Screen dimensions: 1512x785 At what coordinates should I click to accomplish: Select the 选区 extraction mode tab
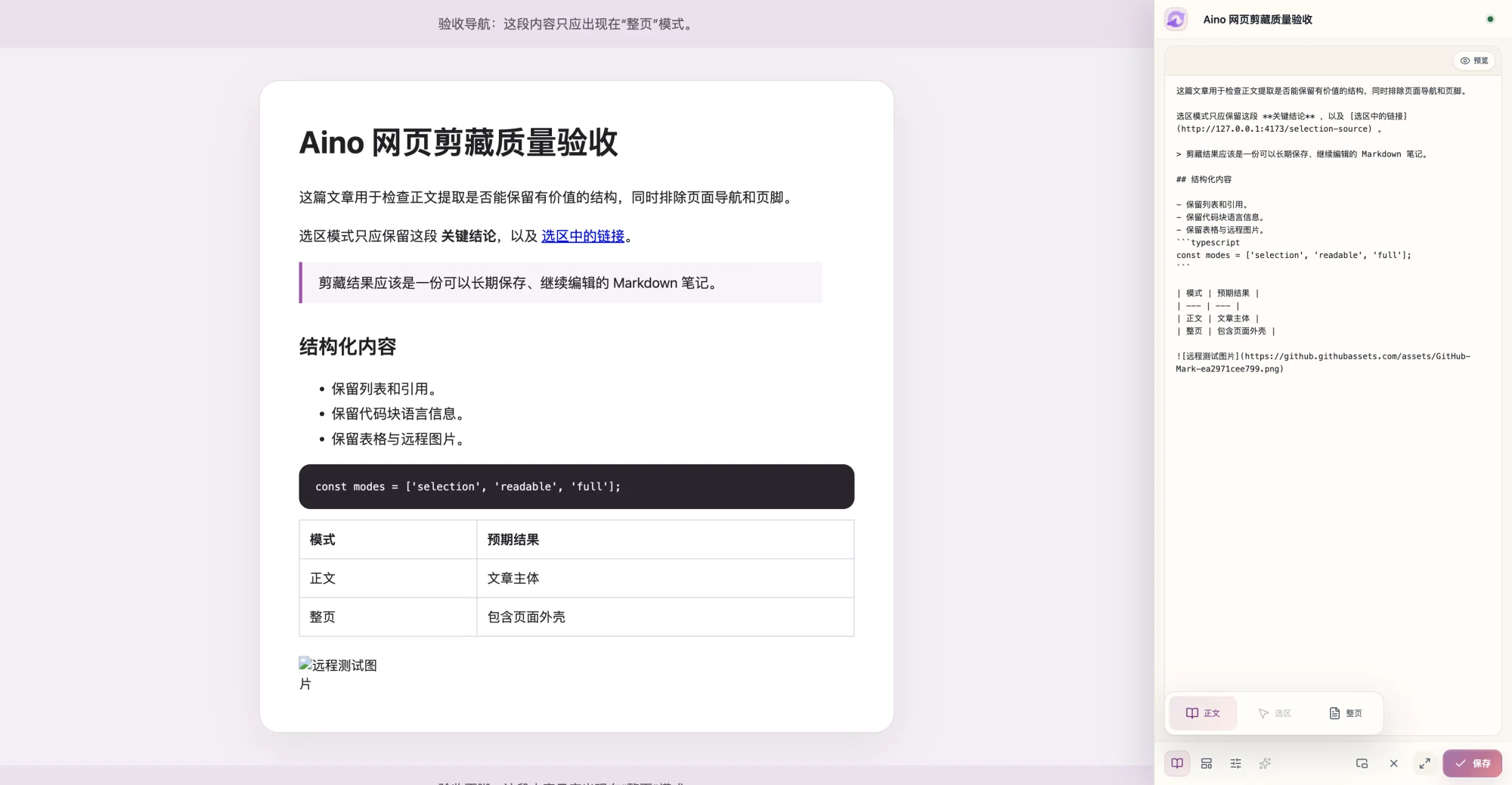pos(1275,713)
